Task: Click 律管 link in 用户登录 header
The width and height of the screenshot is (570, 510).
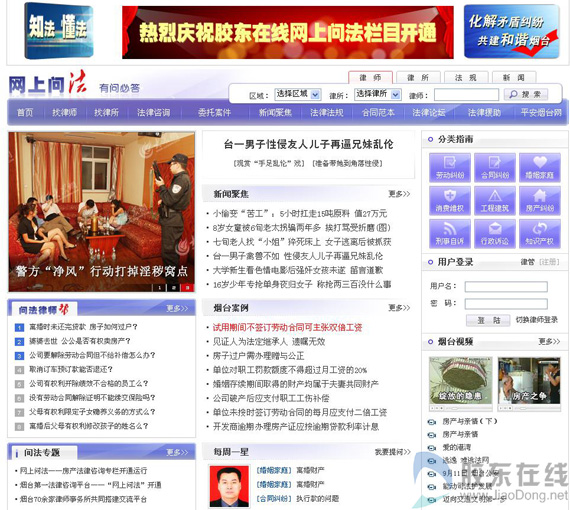Action: pyautogui.click(x=527, y=262)
